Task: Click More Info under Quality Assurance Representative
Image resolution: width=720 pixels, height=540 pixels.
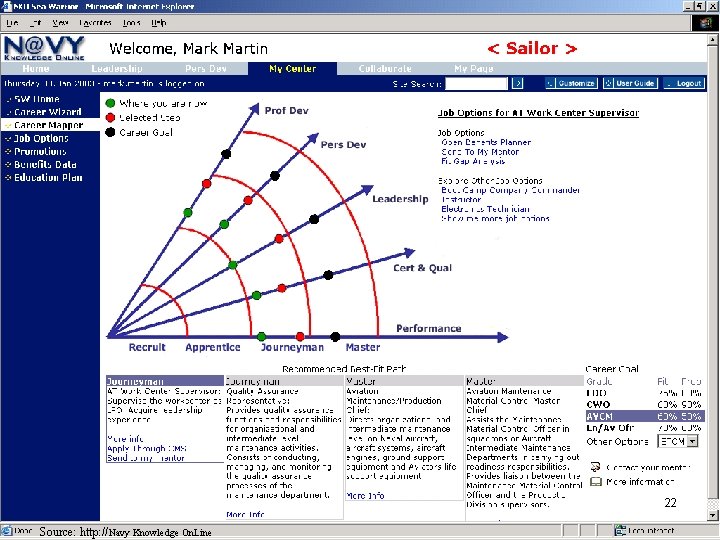Action: pos(245,514)
